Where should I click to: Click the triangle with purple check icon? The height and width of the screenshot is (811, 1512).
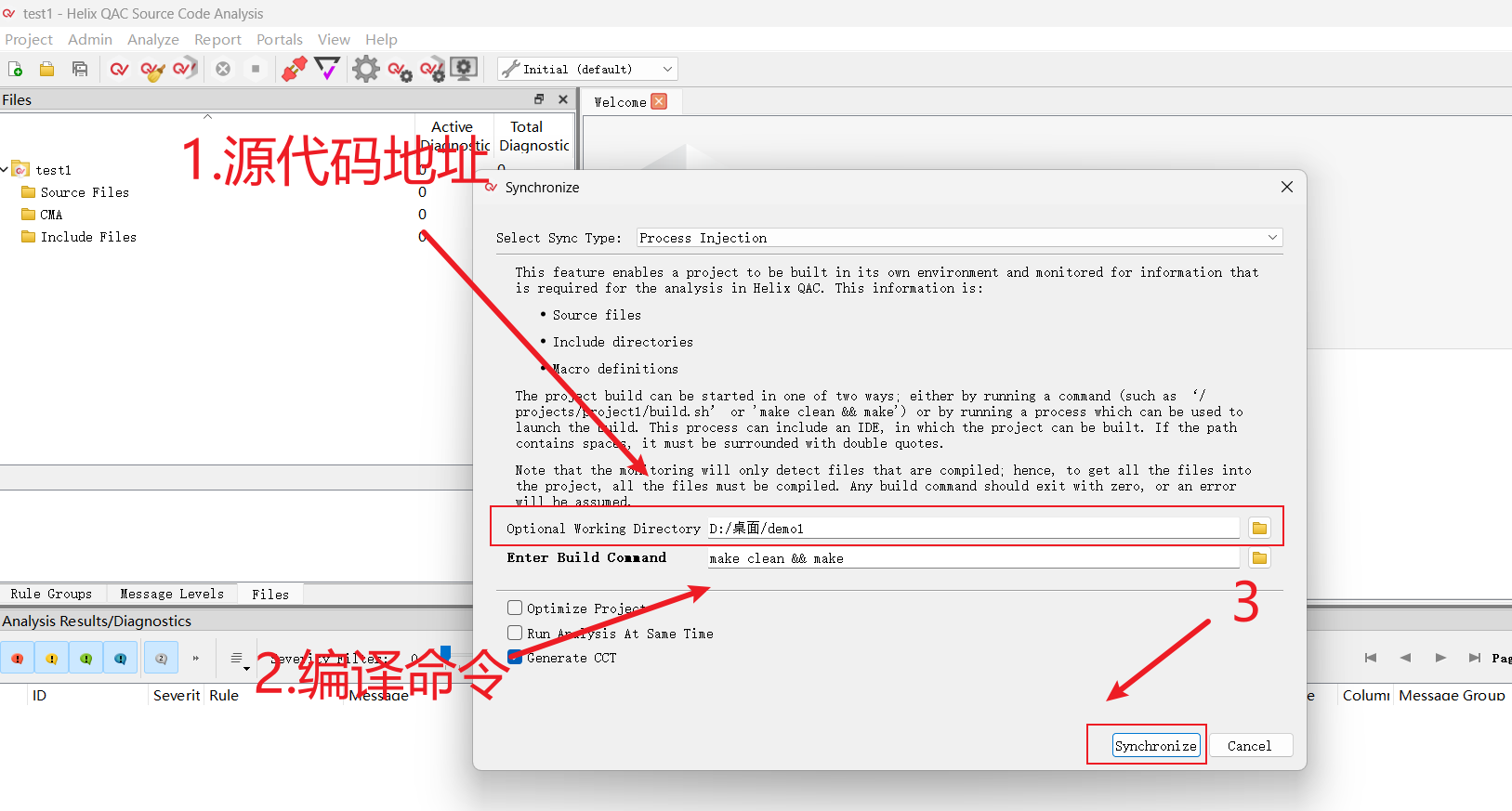click(327, 68)
